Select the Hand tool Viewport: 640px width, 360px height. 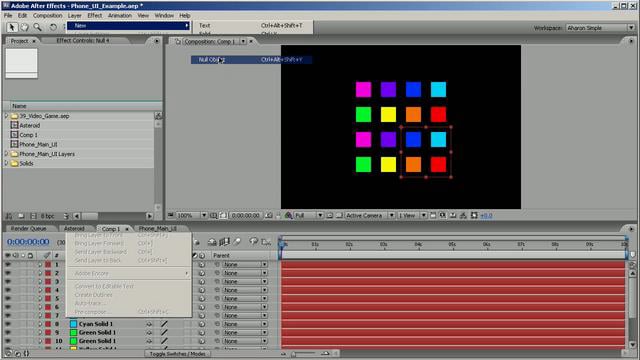click(24, 27)
